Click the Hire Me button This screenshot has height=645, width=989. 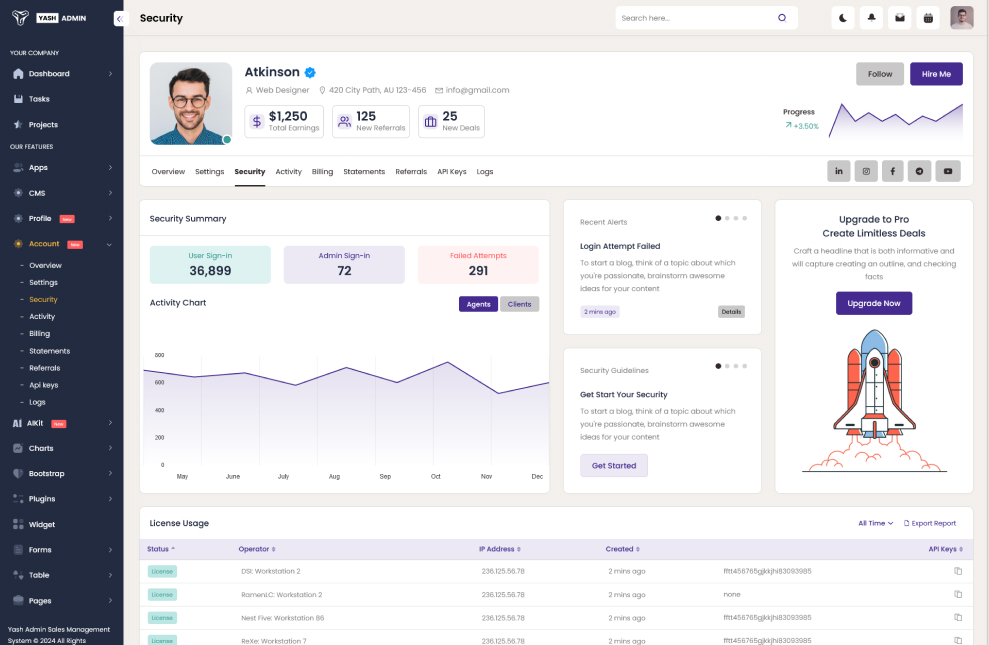pyautogui.click(x=936, y=74)
